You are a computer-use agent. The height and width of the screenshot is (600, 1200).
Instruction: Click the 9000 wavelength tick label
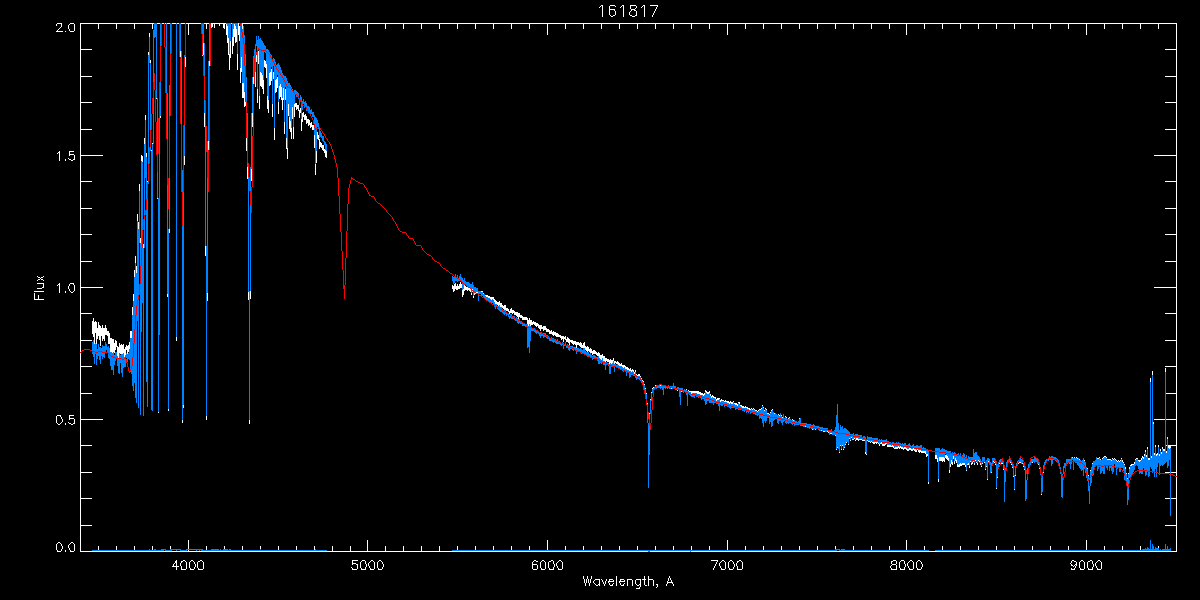coord(1086,566)
